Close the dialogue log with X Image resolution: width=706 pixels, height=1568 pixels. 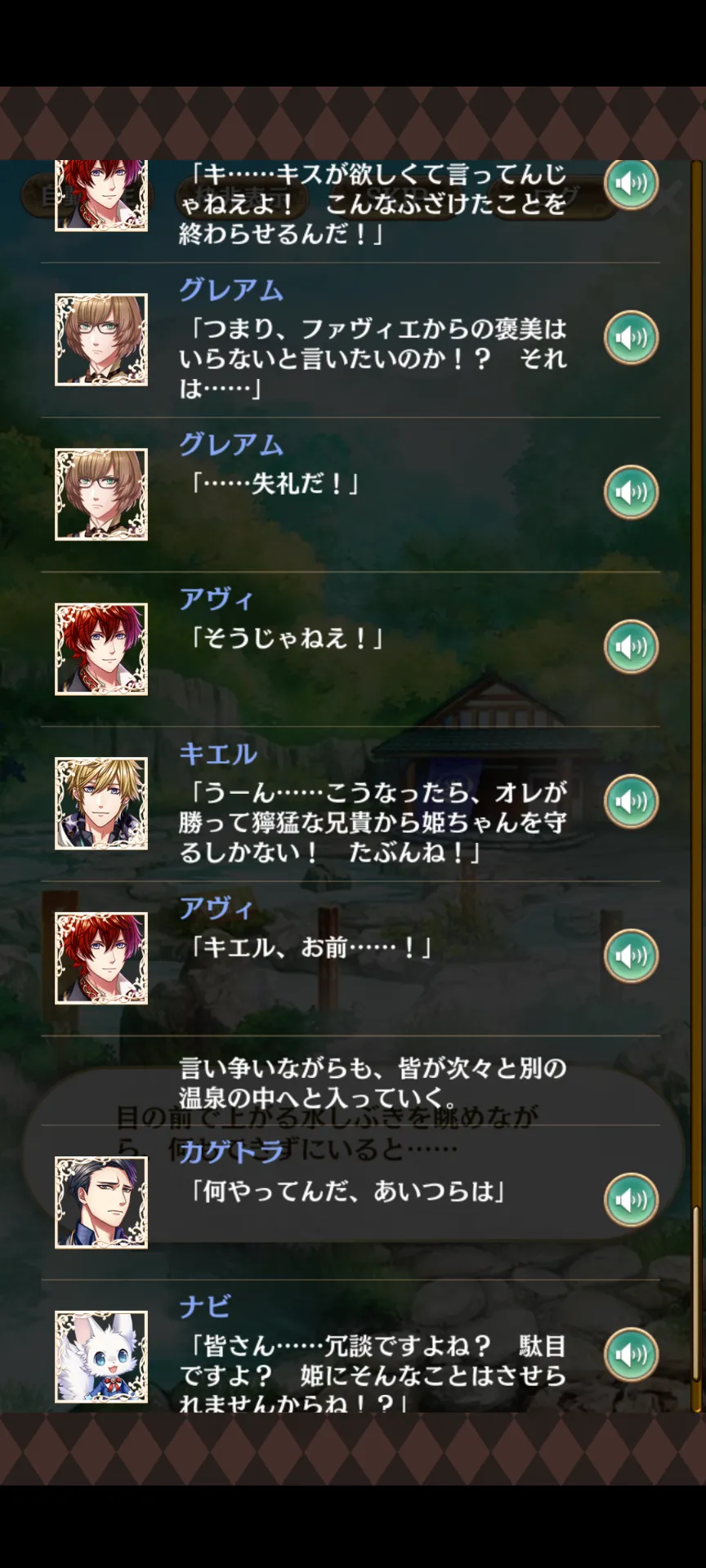[668, 196]
